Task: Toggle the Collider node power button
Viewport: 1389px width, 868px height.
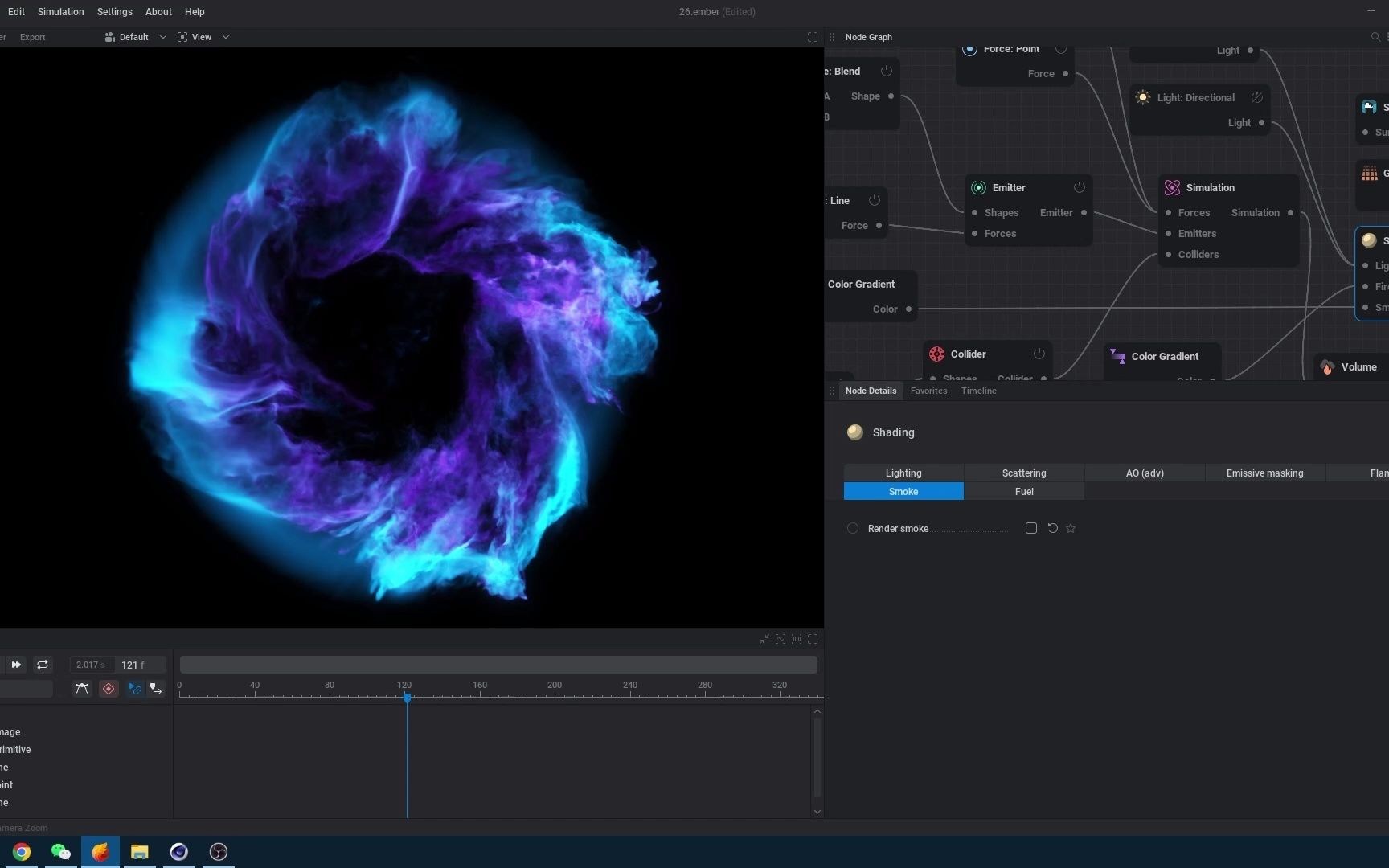Action: pos(1039,354)
